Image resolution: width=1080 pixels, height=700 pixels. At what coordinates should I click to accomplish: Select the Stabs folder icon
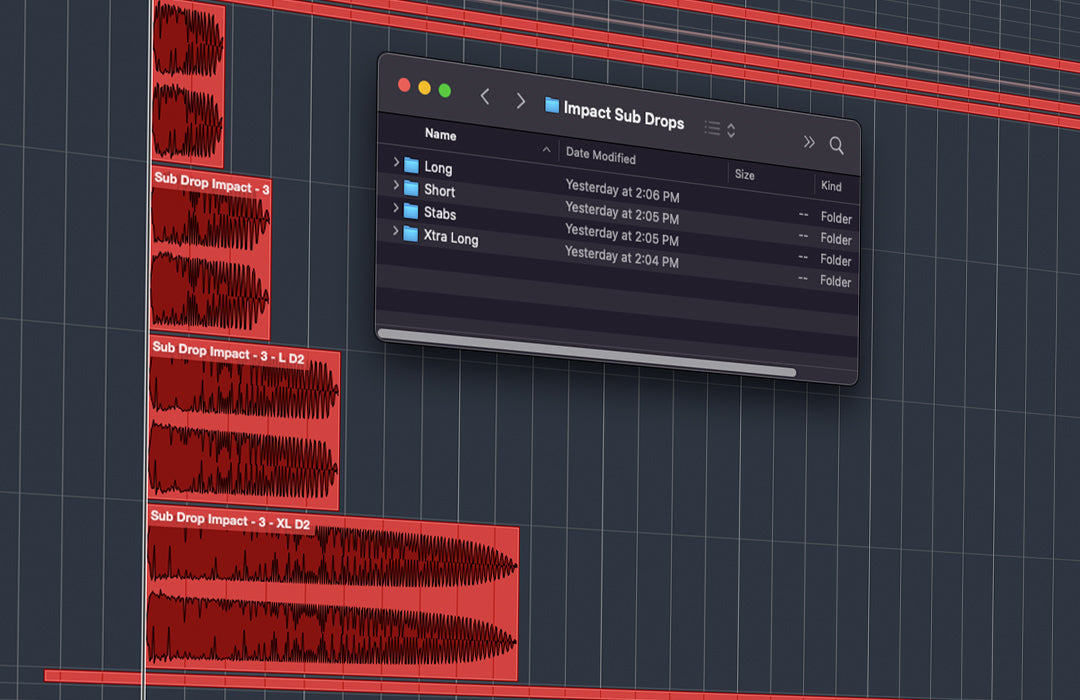(411, 211)
